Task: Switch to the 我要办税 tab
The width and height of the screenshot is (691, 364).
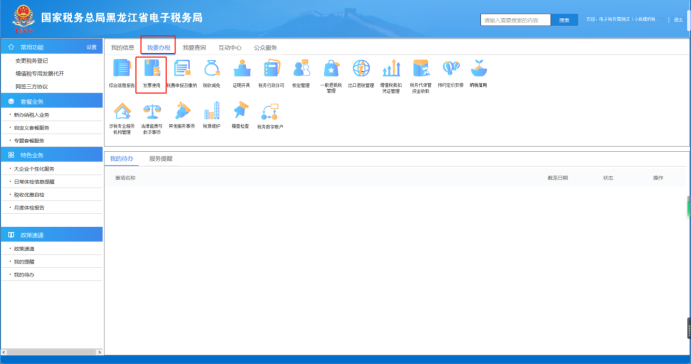Action: pyautogui.click(x=159, y=48)
